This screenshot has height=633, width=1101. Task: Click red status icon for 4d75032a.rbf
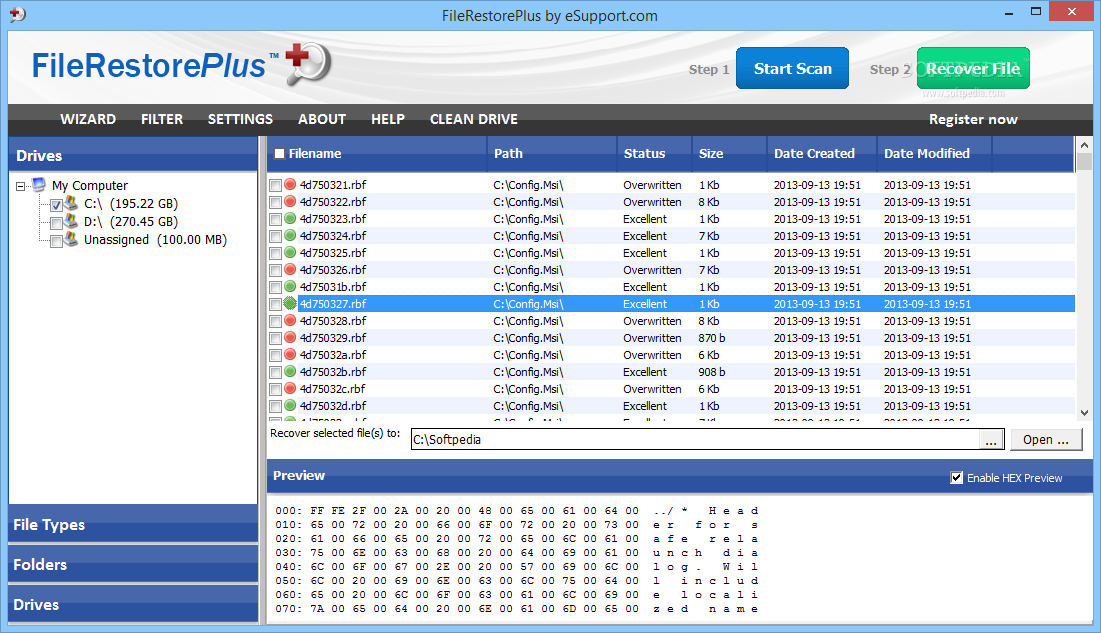click(290, 354)
